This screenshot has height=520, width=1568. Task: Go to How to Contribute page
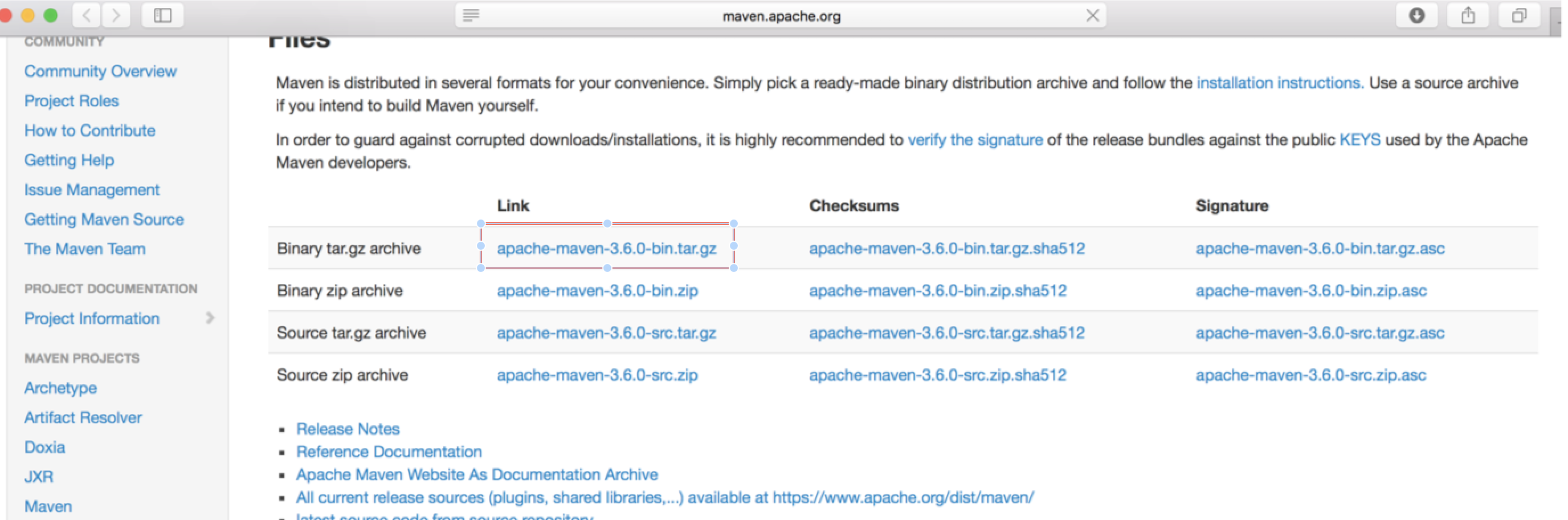tap(90, 131)
